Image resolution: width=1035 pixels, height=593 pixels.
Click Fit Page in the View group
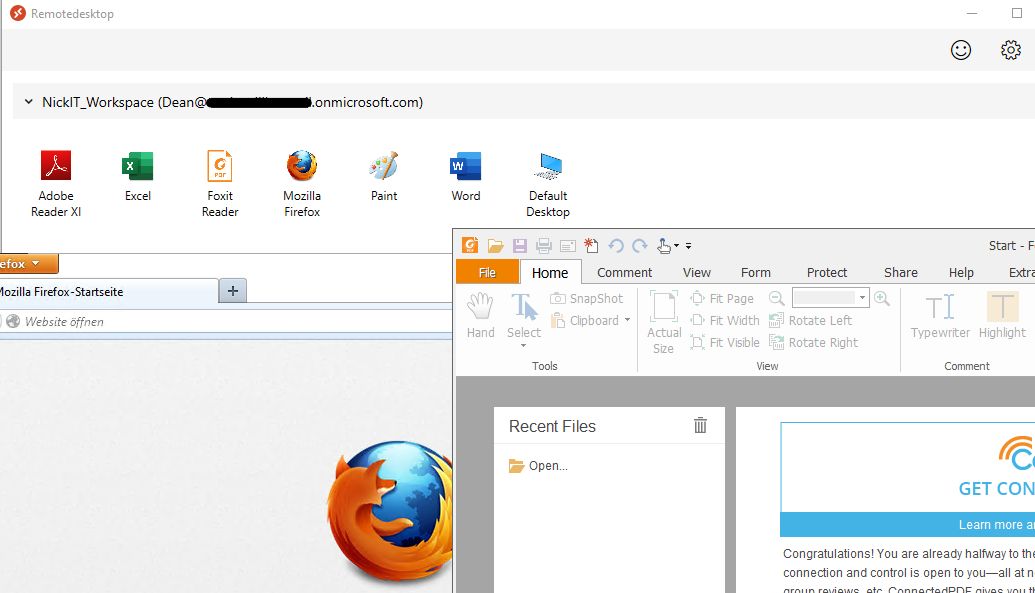point(721,298)
